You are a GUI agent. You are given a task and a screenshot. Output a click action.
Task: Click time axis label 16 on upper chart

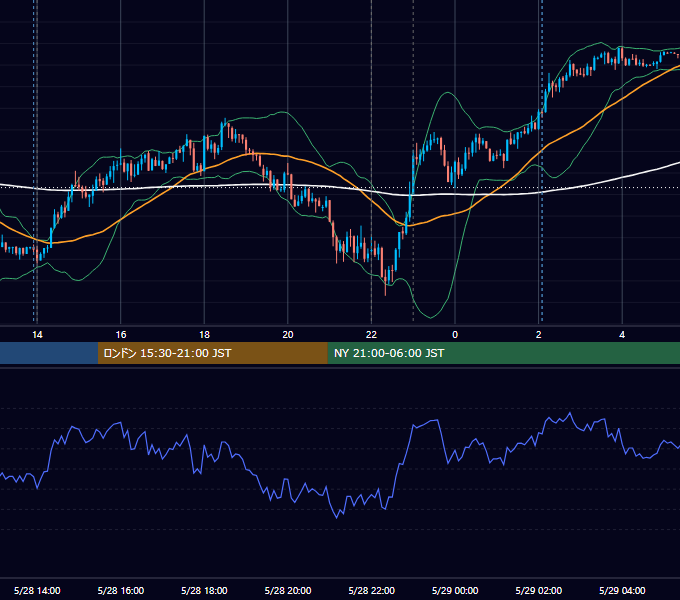tap(121, 335)
